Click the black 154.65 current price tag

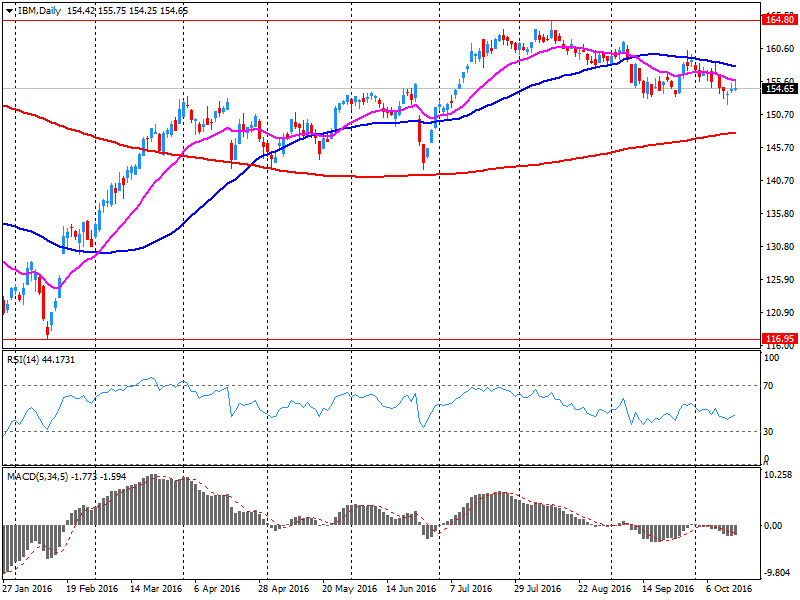780,89
